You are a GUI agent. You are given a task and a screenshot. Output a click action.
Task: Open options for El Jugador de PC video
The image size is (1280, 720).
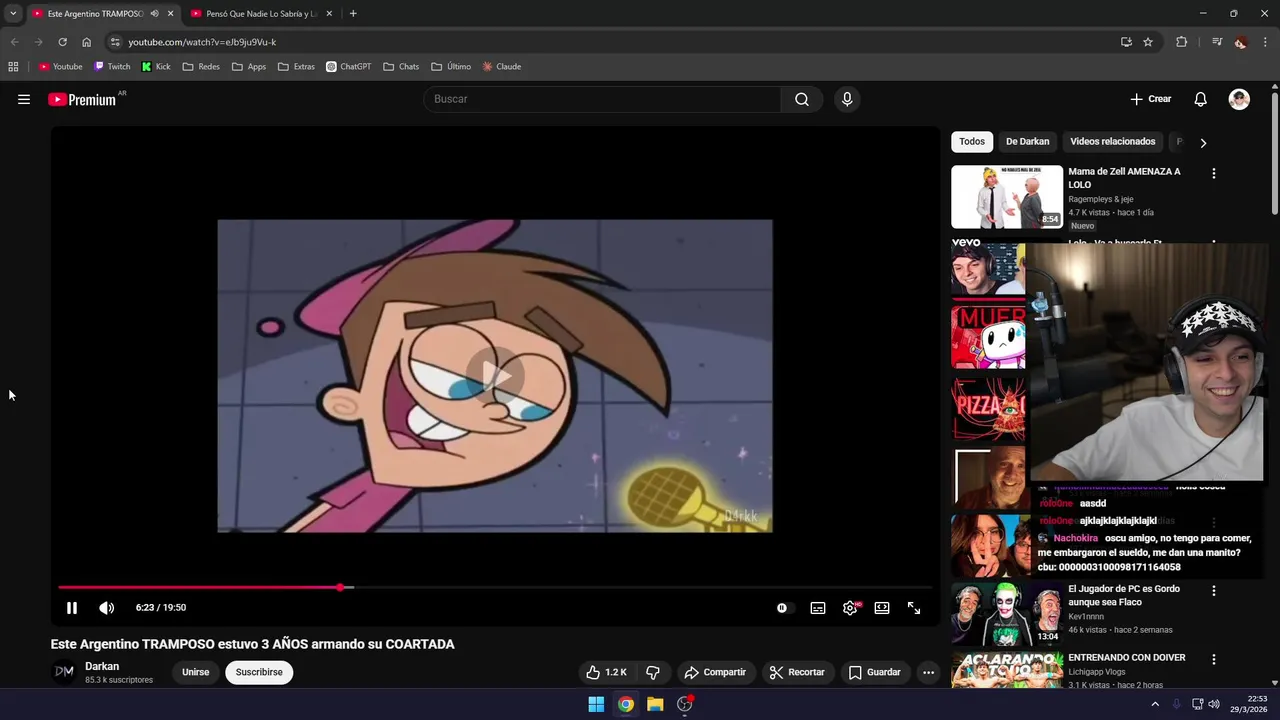coord(1214,591)
